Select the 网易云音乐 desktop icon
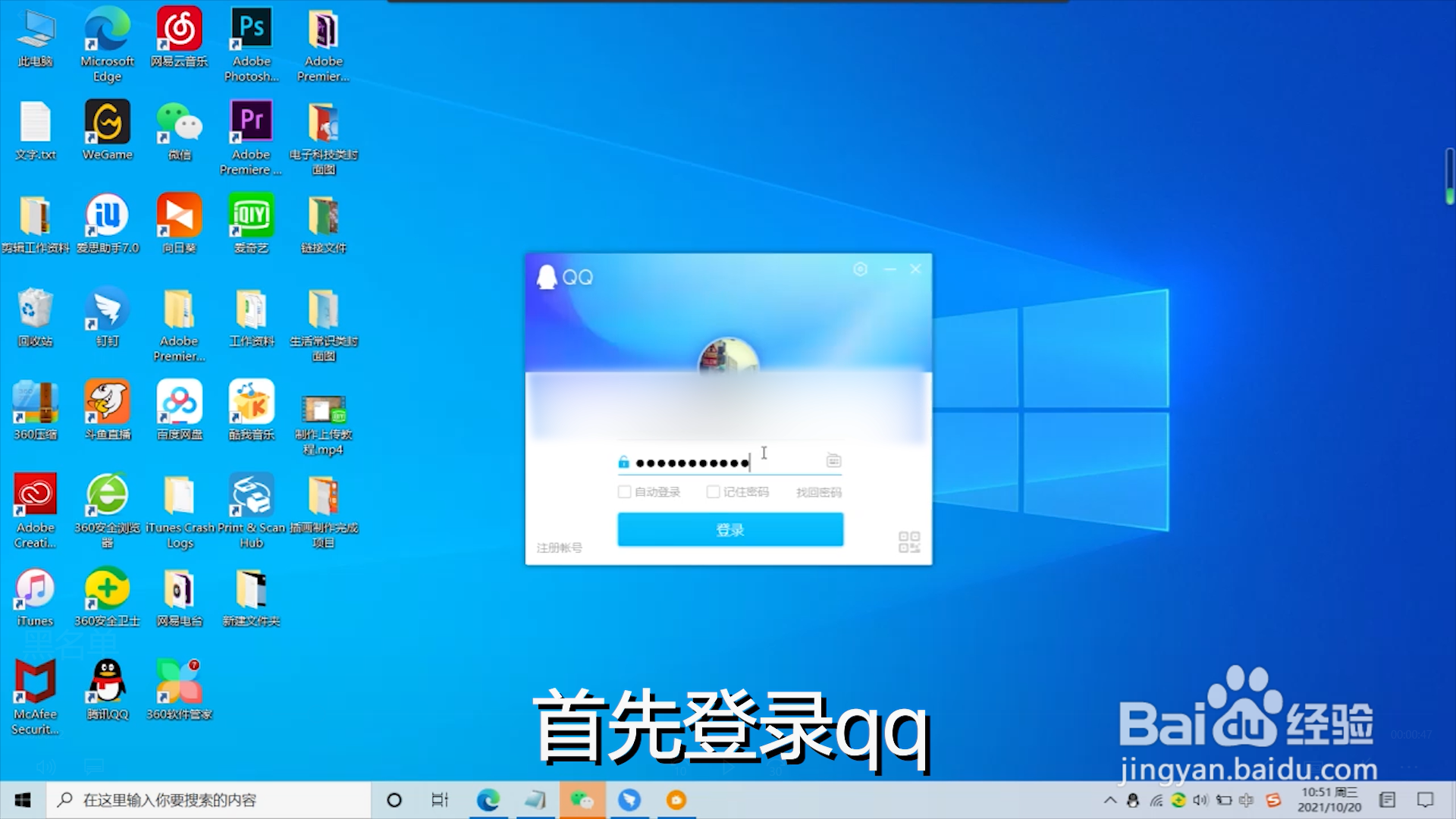This screenshot has width=1456, height=819. tap(179, 38)
